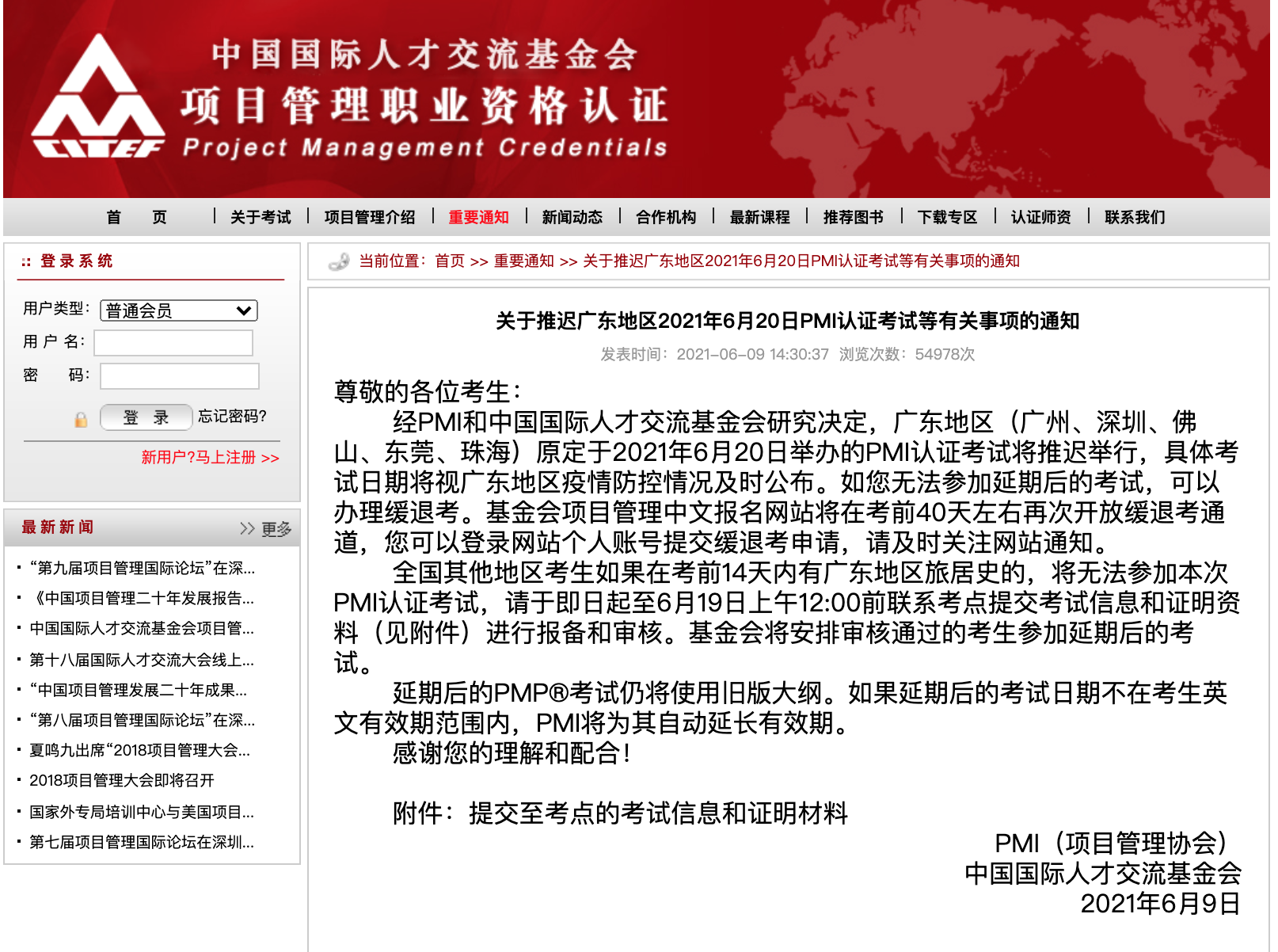This screenshot has width=1278, height=952.
Task: Open the 关于考试 menu item
Action: tap(261, 217)
